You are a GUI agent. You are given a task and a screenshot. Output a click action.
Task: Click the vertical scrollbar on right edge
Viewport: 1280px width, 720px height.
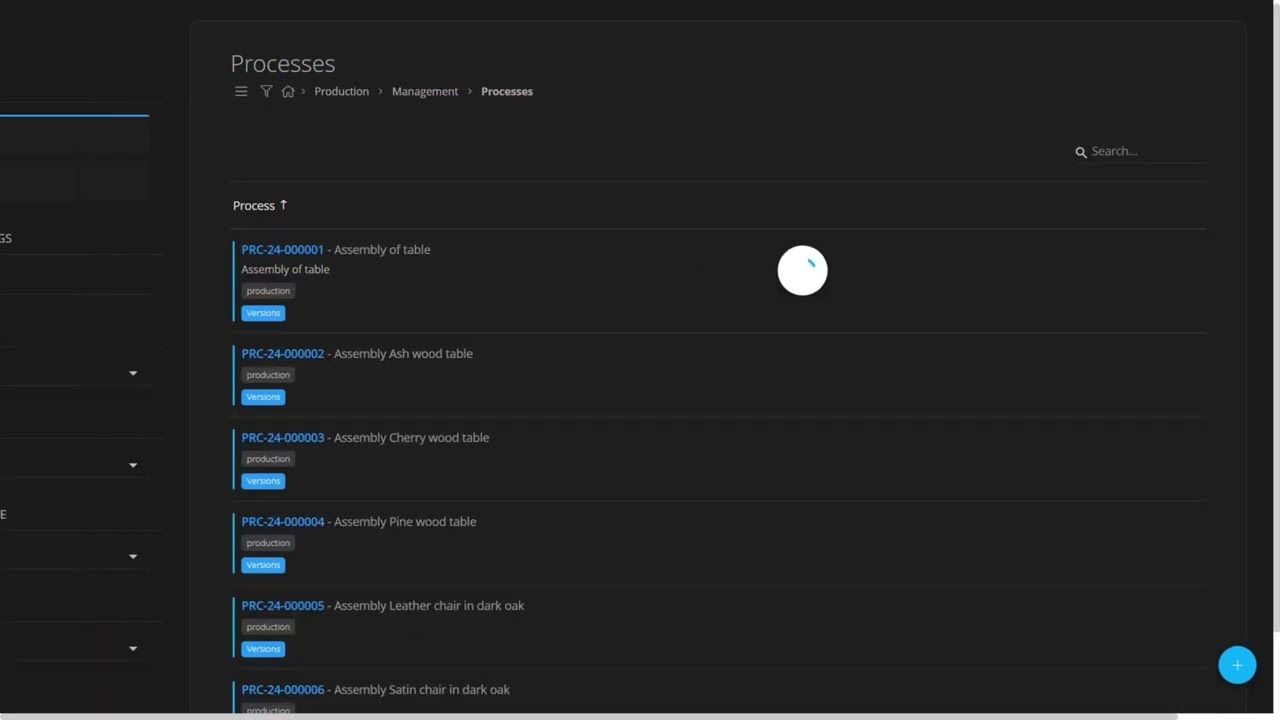coord(1276,316)
